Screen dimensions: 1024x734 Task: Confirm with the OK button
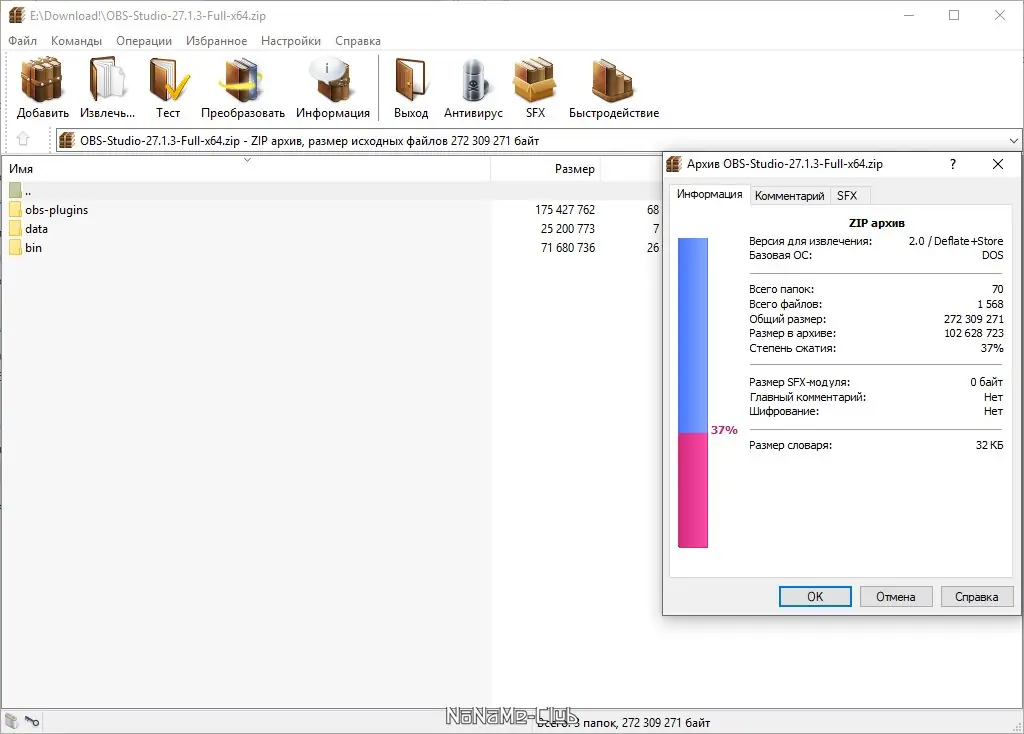(x=815, y=596)
